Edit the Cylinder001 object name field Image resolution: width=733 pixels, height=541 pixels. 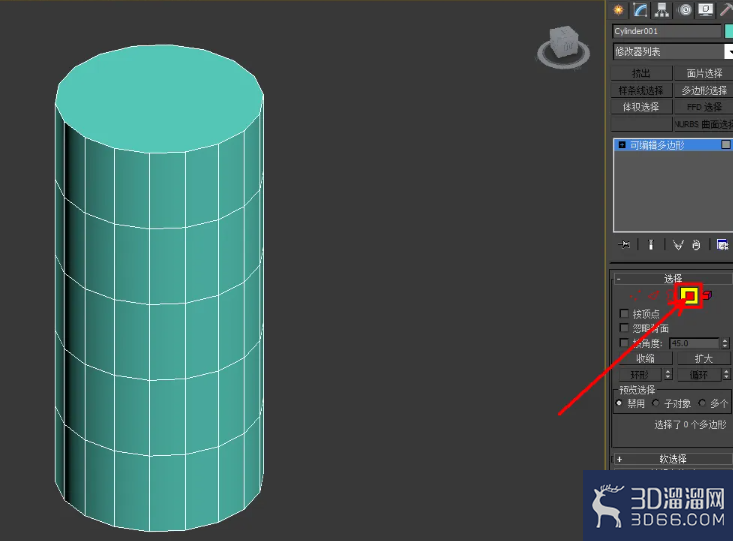click(x=667, y=31)
